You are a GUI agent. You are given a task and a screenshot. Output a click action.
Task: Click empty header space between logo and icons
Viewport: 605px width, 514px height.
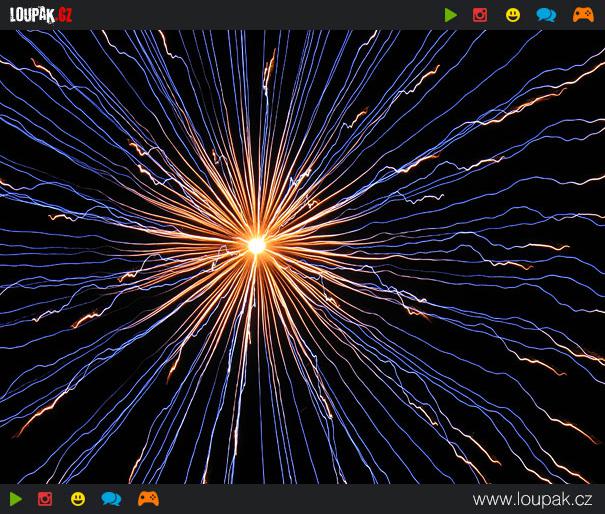coord(250,15)
